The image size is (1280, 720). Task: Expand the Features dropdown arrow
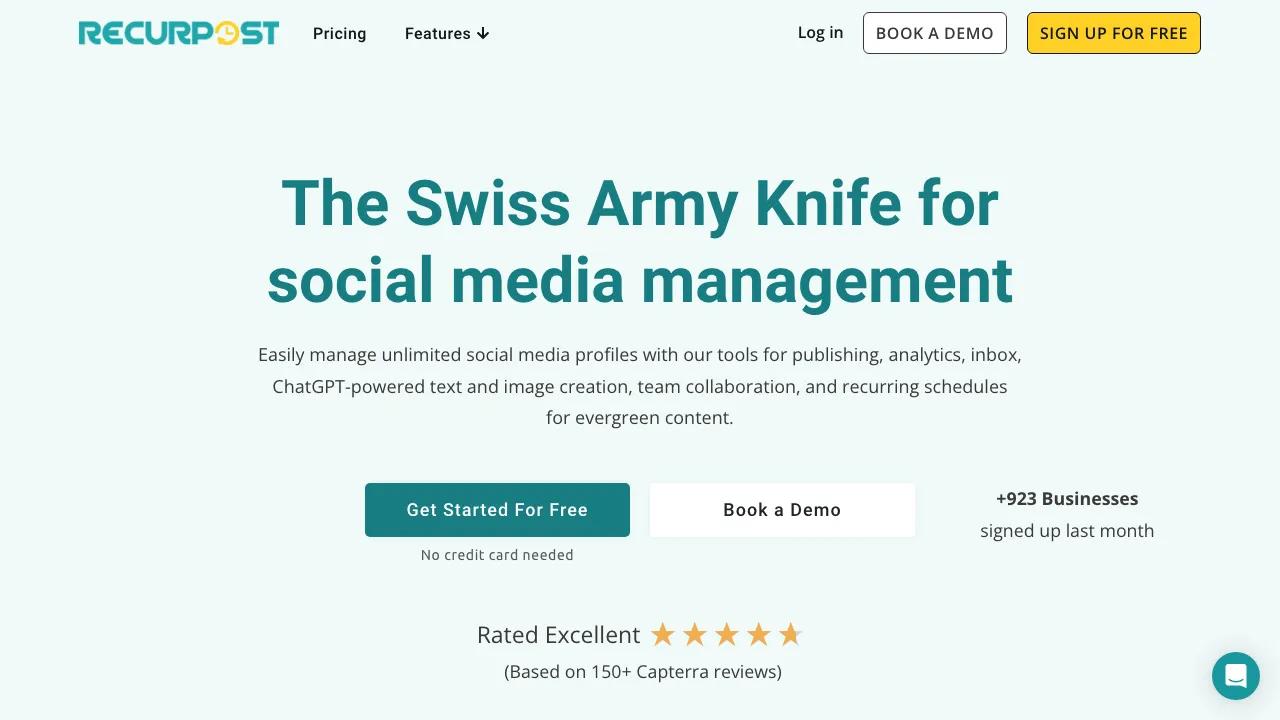point(483,34)
